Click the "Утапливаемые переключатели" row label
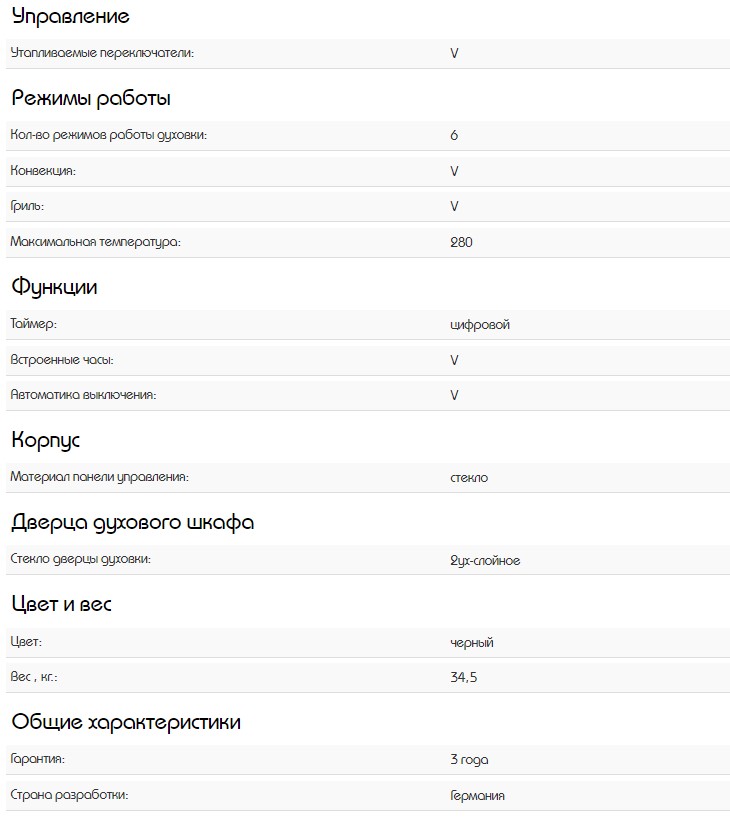This screenshot has width=730, height=817. pos(102,53)
